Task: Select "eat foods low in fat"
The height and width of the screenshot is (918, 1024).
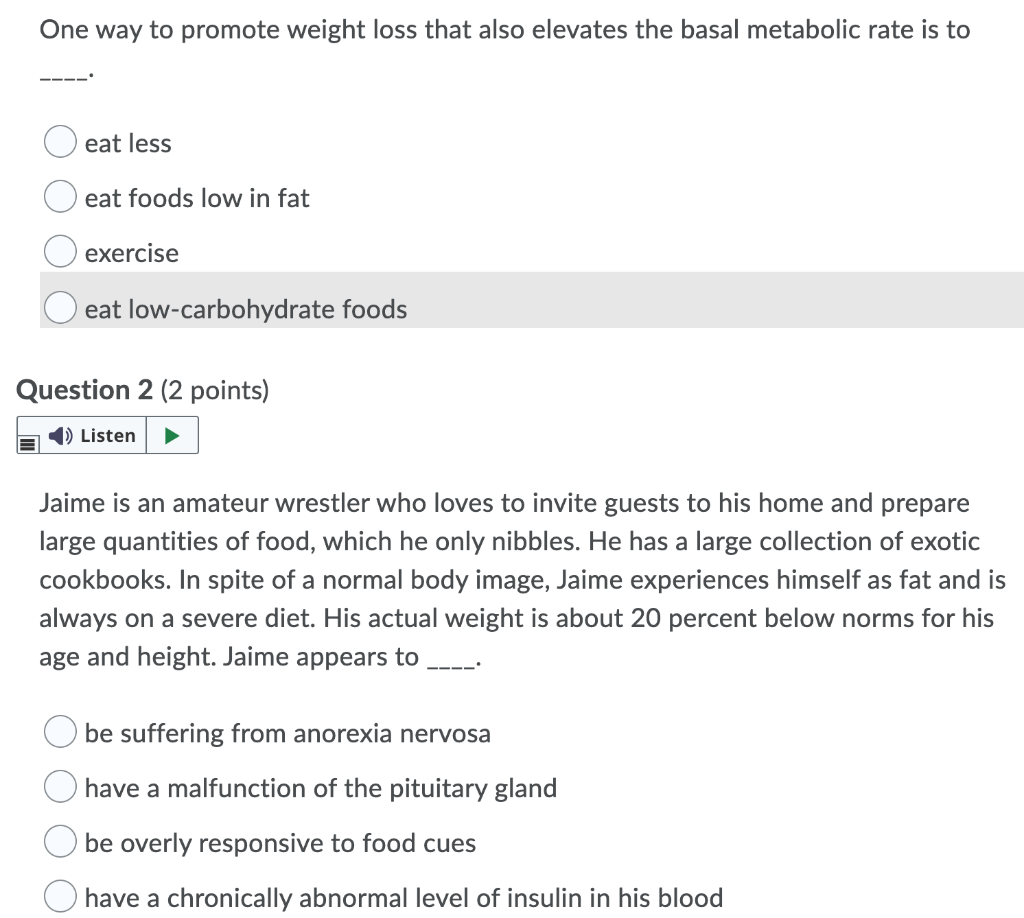Action: coord(60,196)
